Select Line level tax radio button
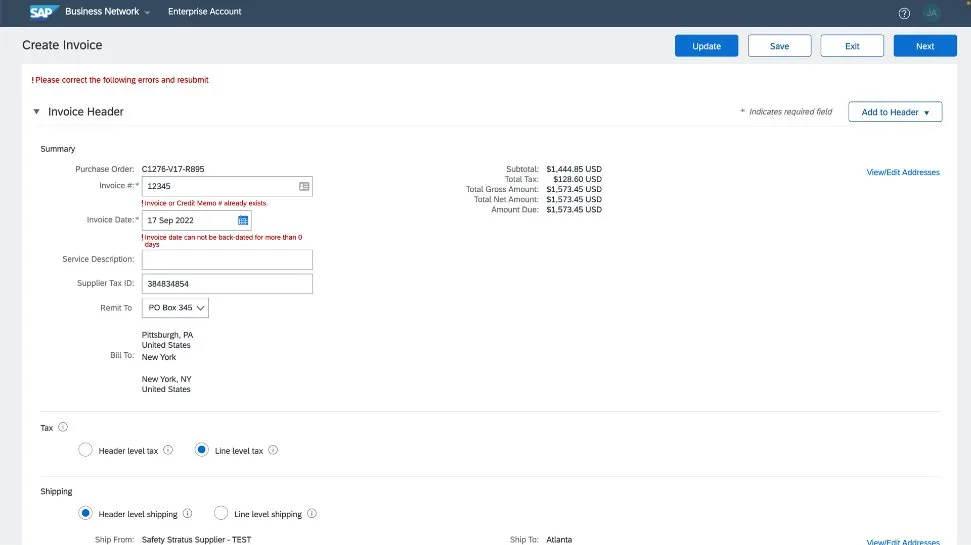Viewport: 971px width, 545px height. (x=202, y=450)
